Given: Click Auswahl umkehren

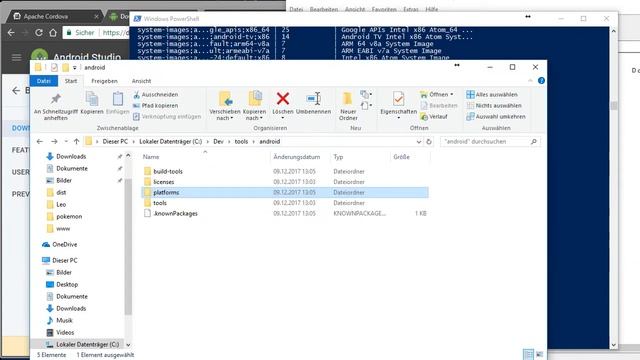Looking at the screenshot, I should pos(496,116).
